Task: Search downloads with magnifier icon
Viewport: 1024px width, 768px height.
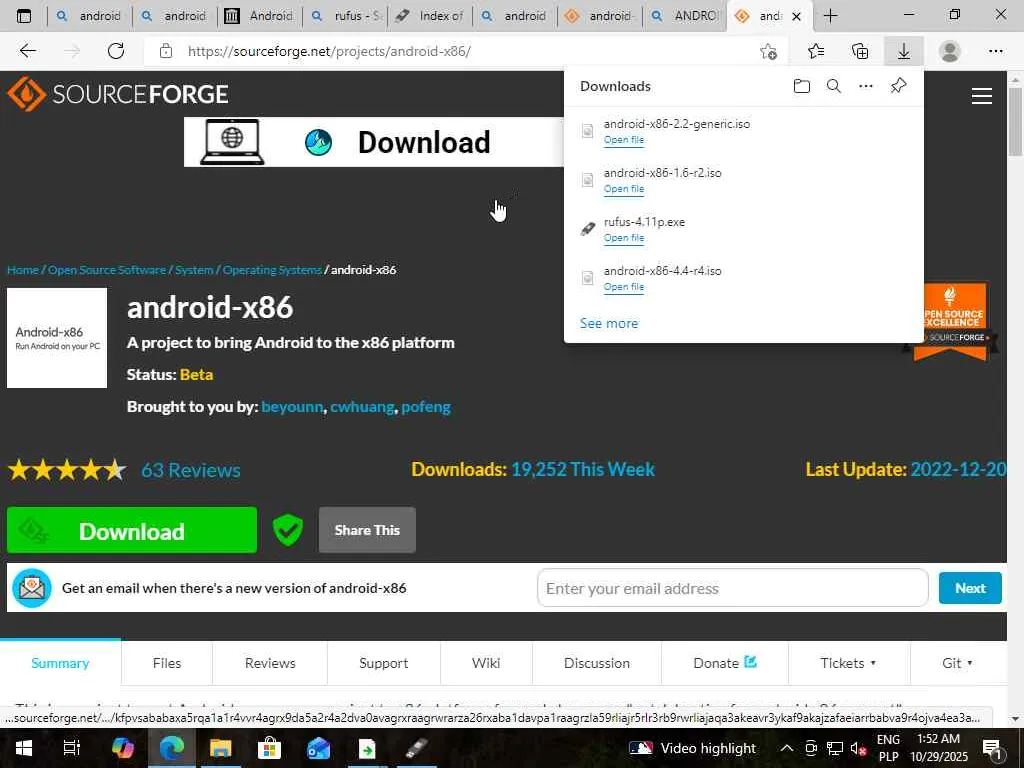Action: [833, 86]
